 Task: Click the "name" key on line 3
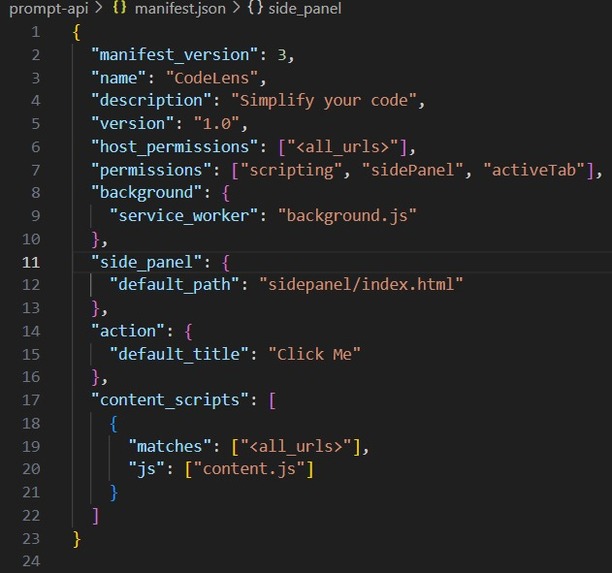coord(118,78)
